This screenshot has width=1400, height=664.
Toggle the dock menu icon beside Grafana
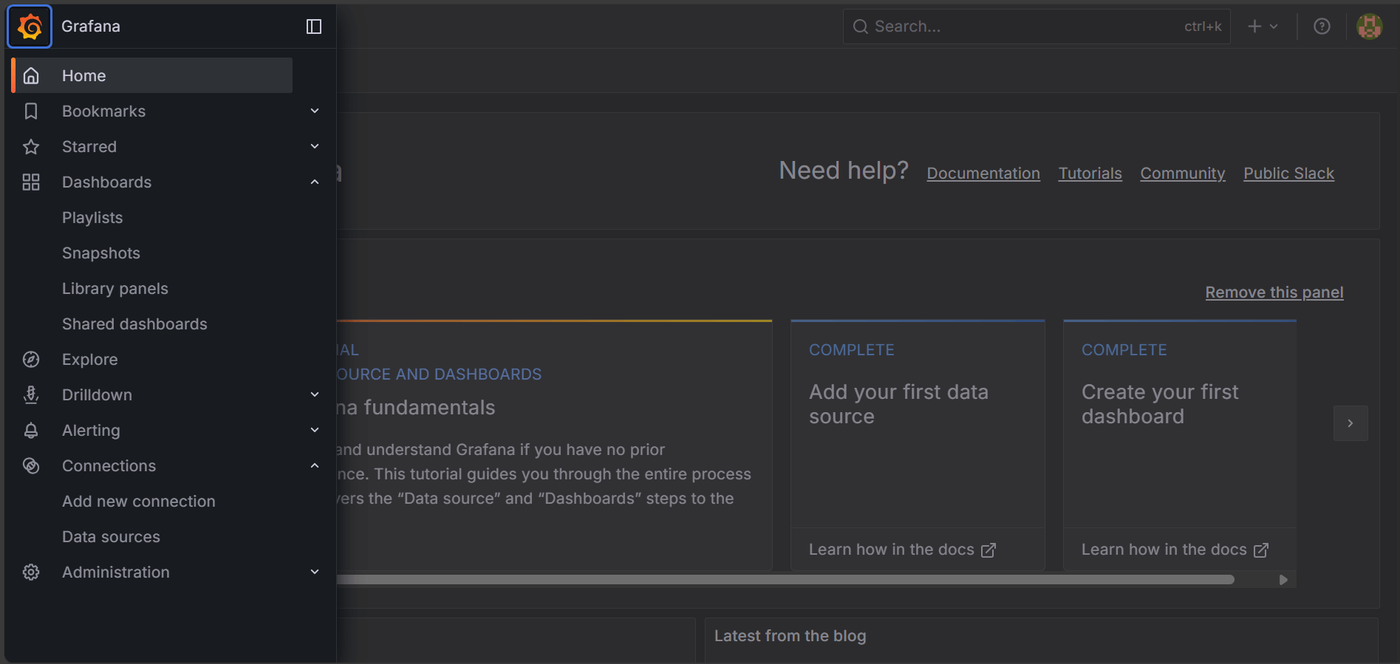[x=314, y=27]
